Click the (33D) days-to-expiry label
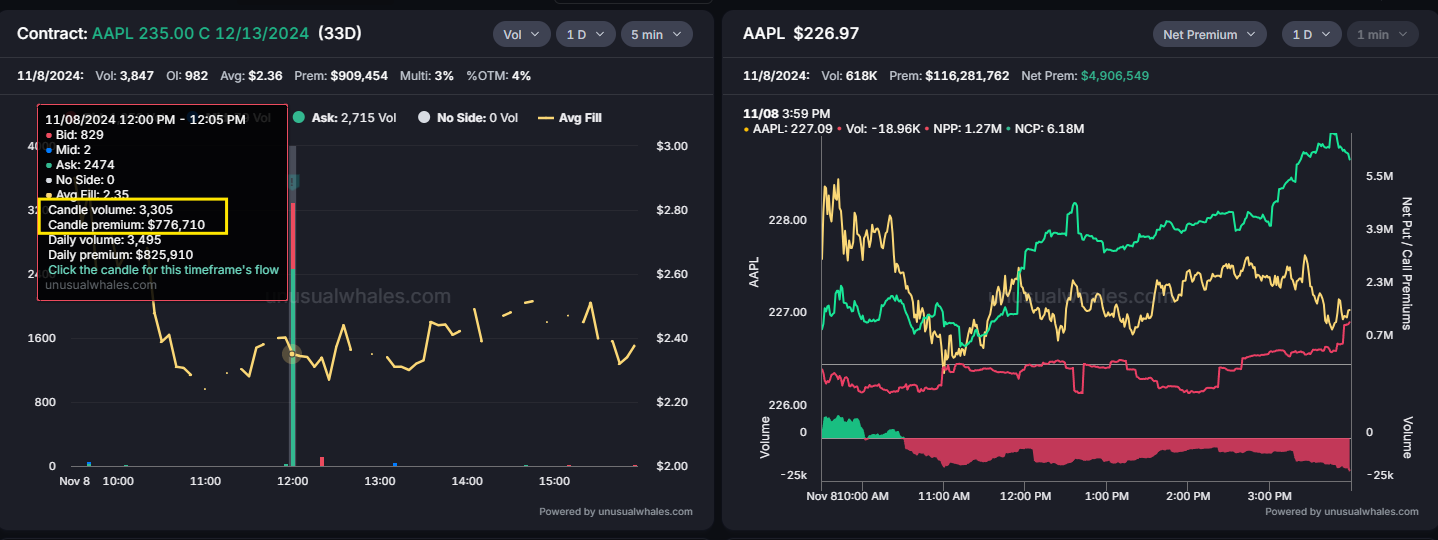The height and width of the screenshot is (540, 1438). (x=340, y=34)
